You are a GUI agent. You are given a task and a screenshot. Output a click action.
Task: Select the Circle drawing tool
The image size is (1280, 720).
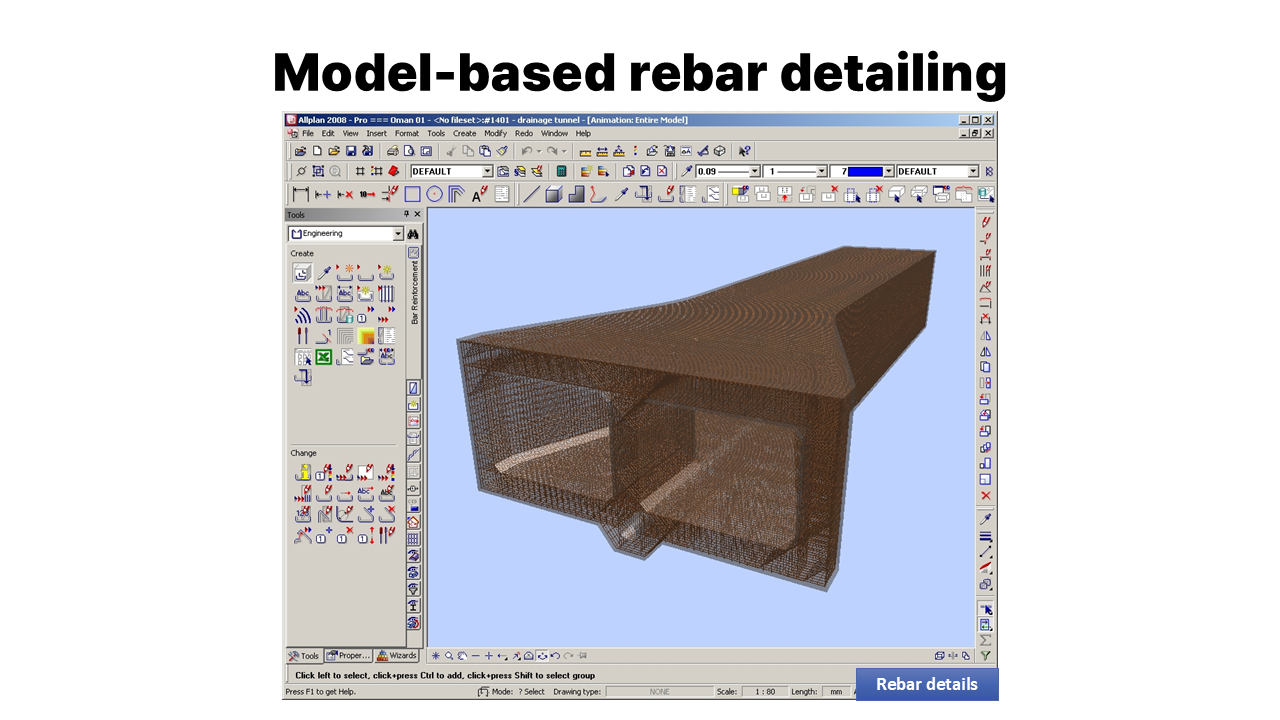pos(434,194)
